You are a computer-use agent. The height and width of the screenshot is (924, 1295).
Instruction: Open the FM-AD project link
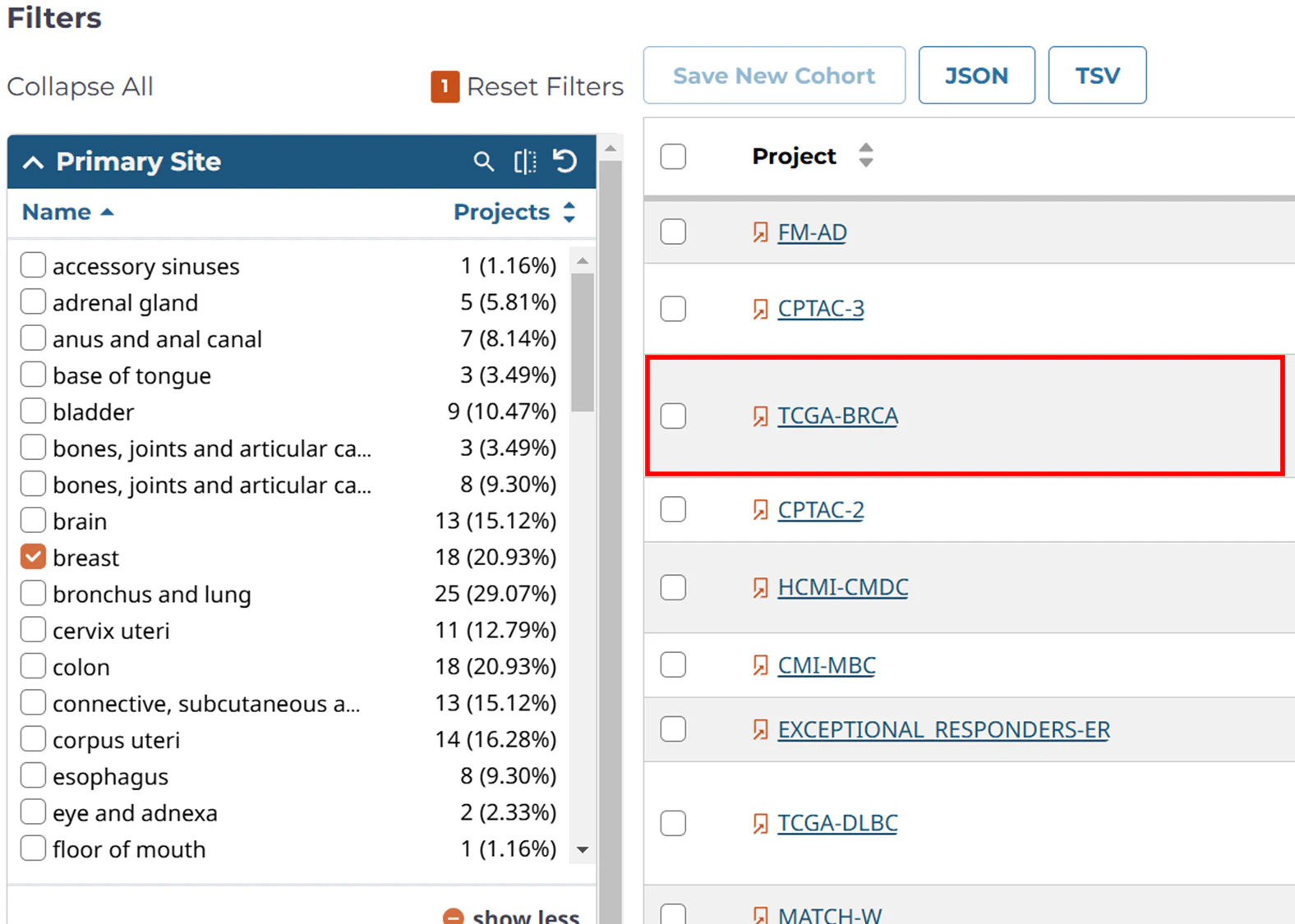click(812, 232)
